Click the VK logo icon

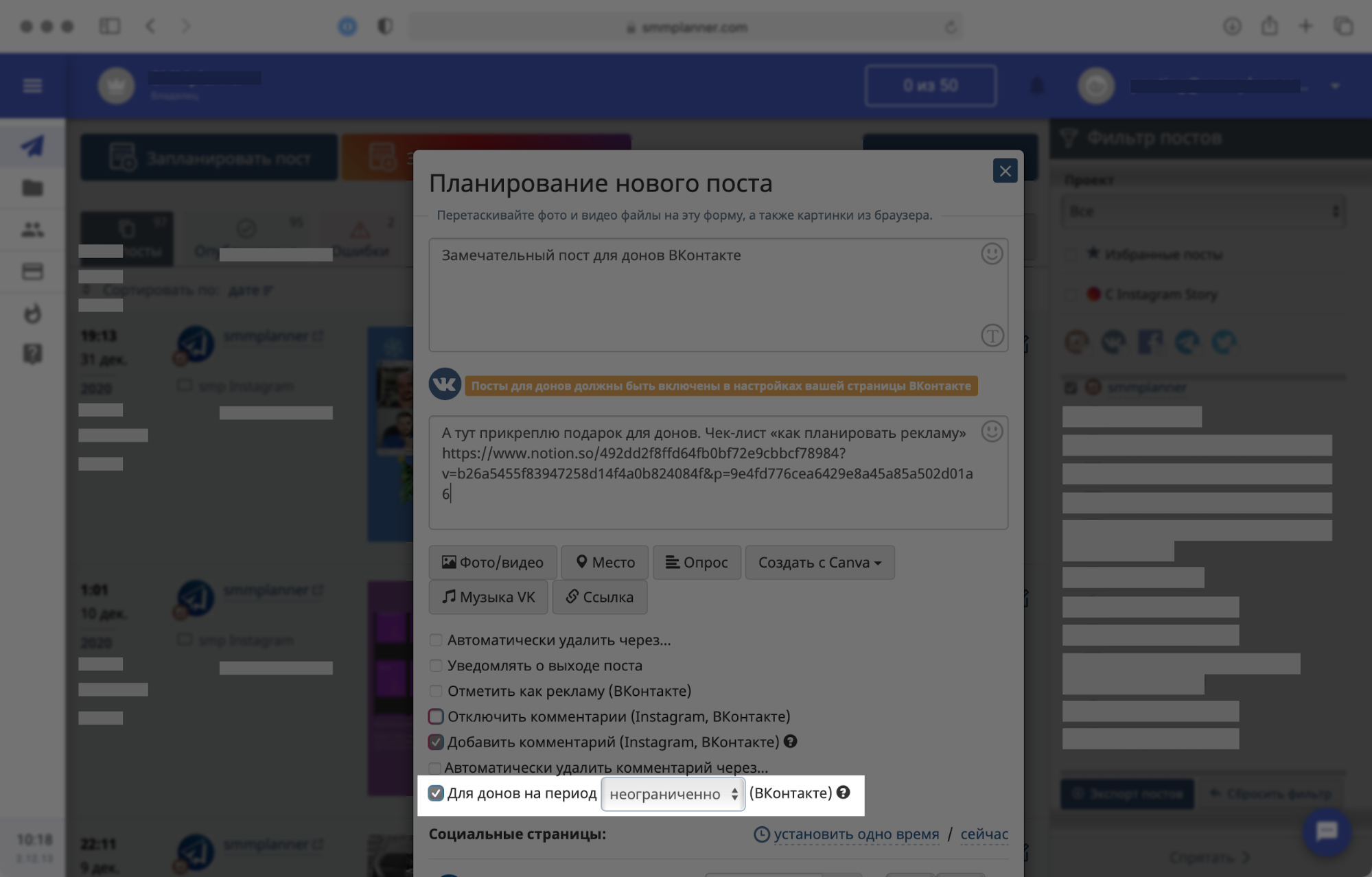pyautogui.click(x=445, y=384)
